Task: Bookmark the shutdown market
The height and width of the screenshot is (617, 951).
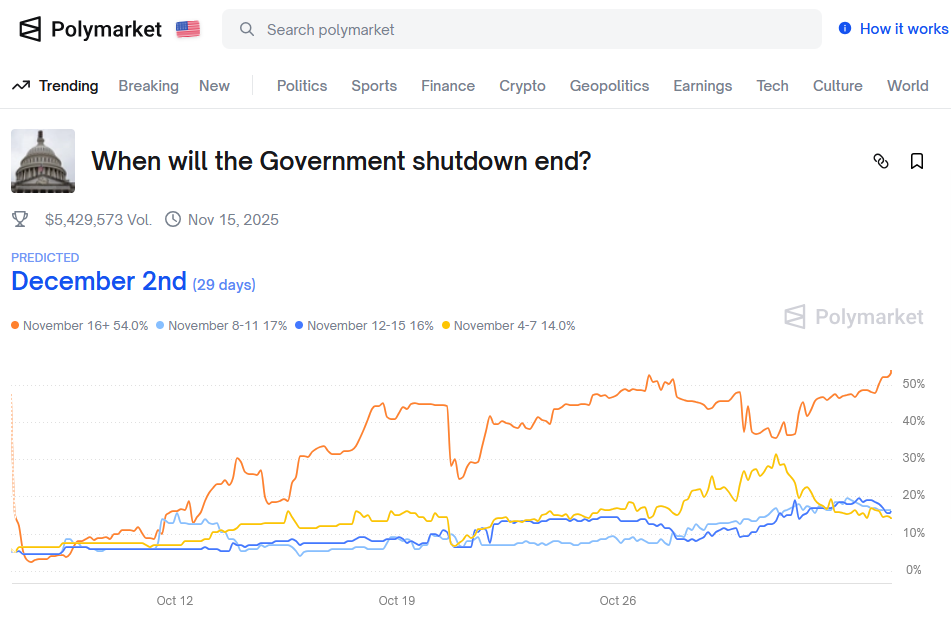Action: (x=916, y=161)
